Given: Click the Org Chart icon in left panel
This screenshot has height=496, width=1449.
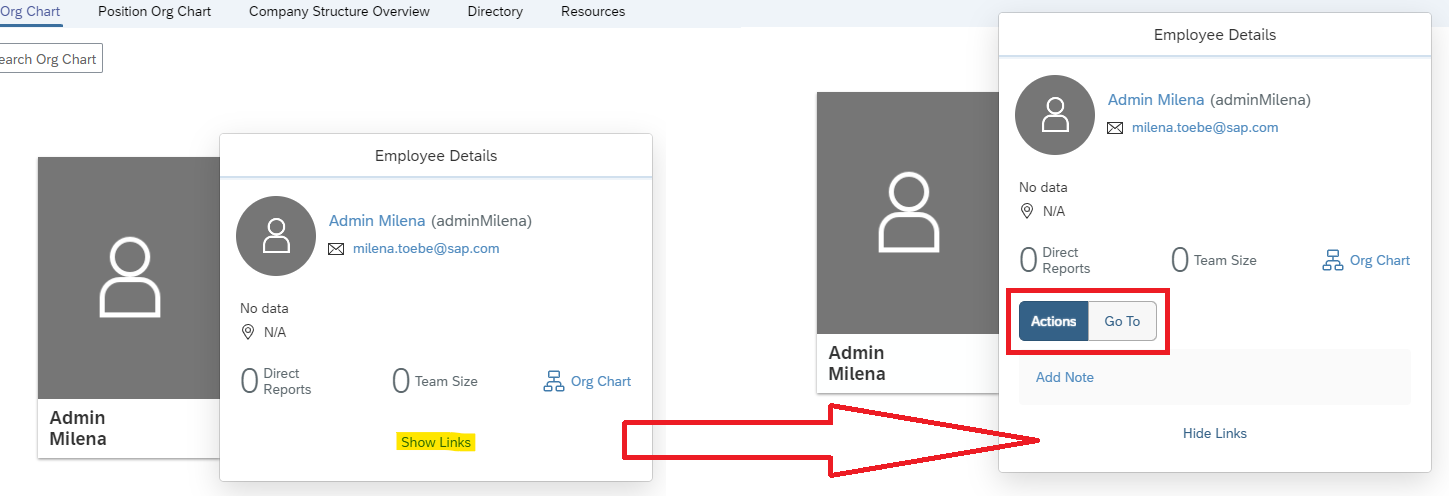Looking at the screenshot, I should tap(553, 382).
